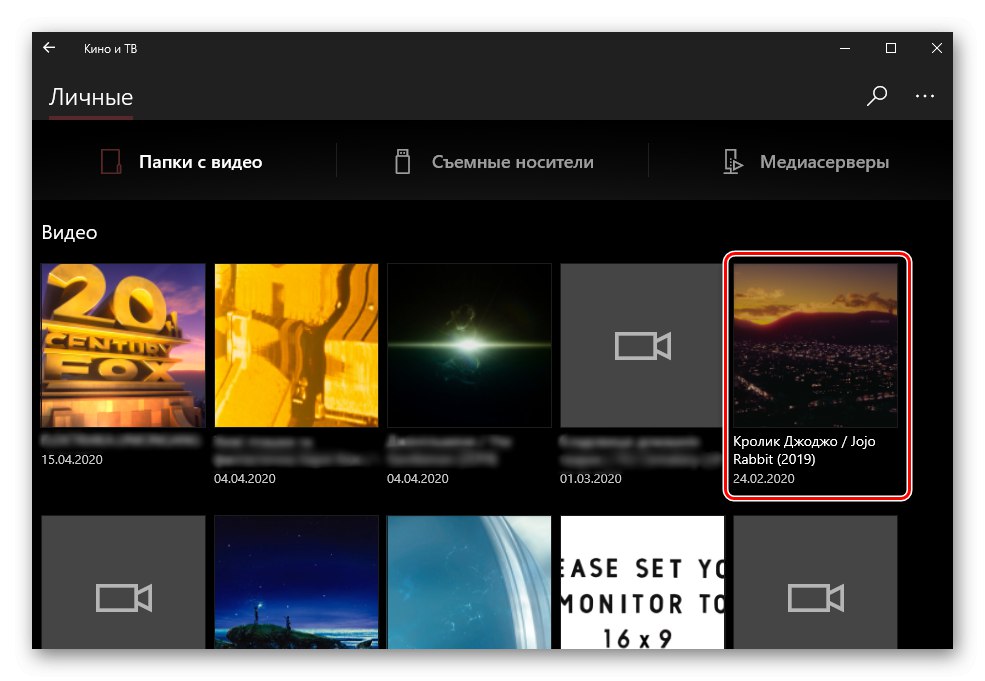Click the date 01.03.2020
985x681 pixels.
point(590,478)
